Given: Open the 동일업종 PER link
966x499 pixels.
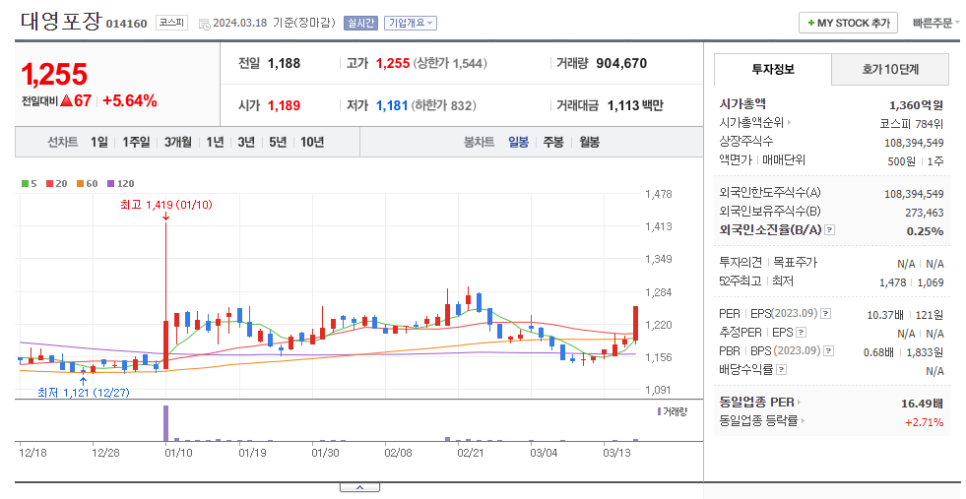Looking at the screenshot, I should point(760,402).
